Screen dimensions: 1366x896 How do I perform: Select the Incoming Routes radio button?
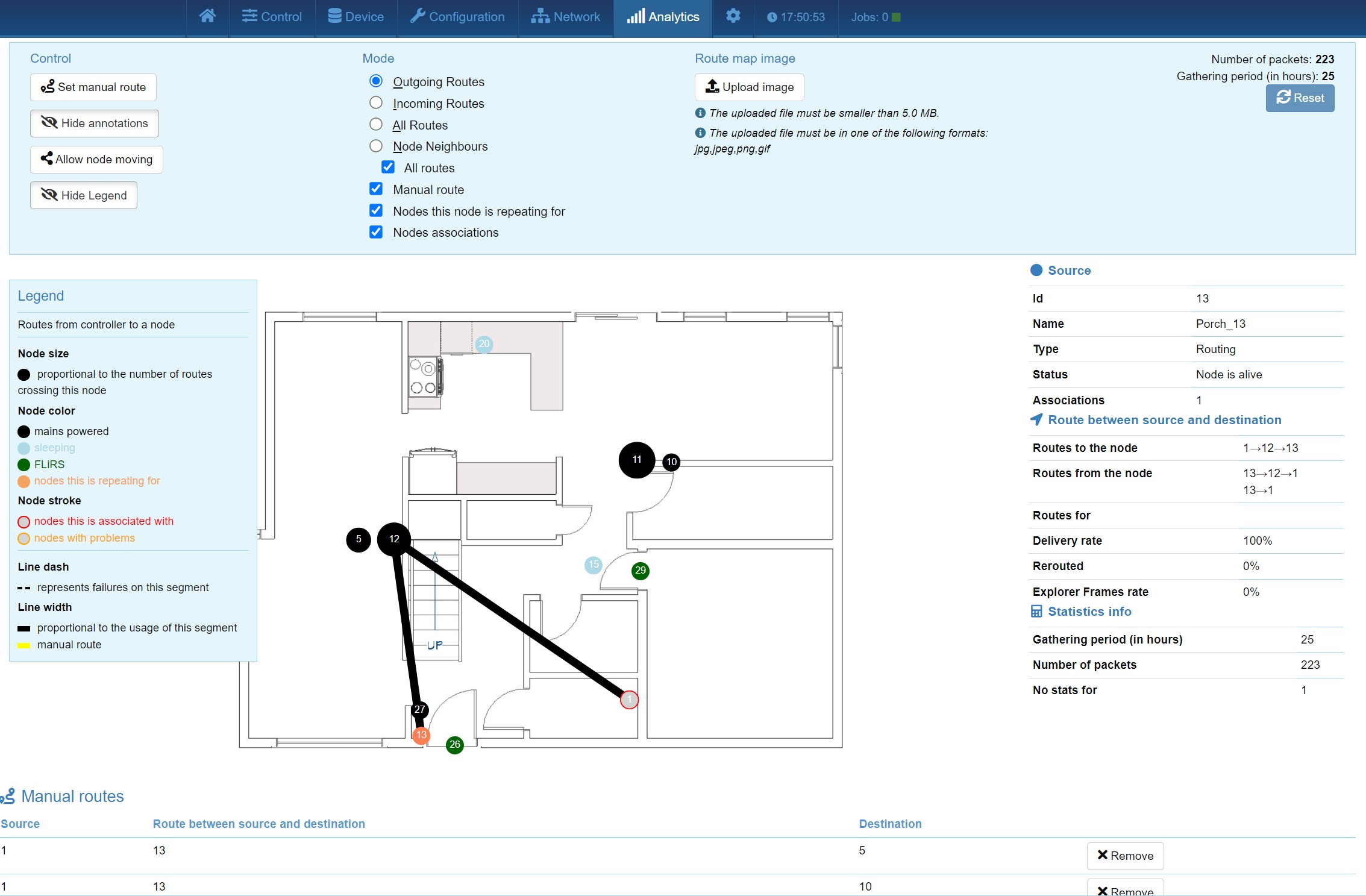point(376,102)
